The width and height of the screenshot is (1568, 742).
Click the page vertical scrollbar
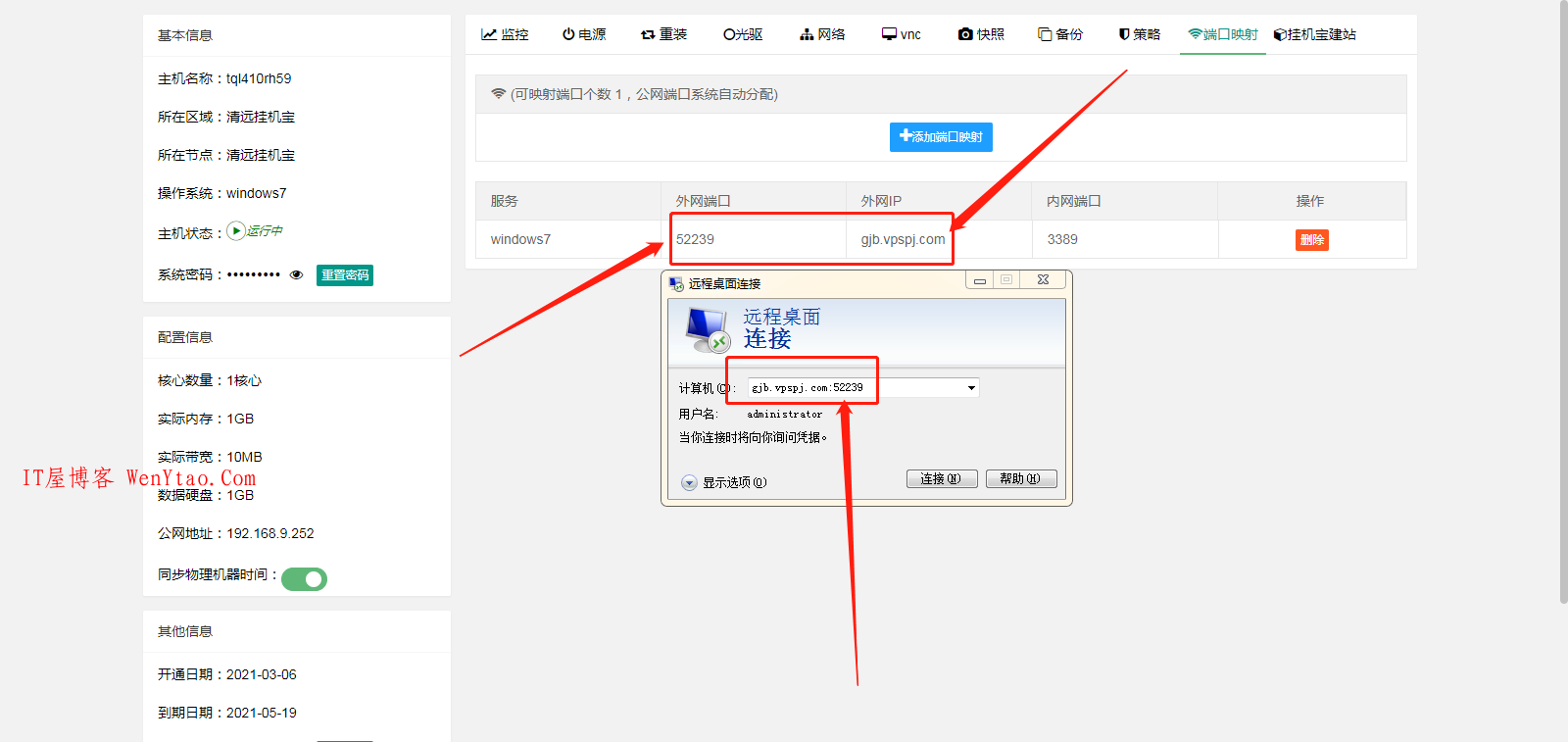coord(1563,302)
